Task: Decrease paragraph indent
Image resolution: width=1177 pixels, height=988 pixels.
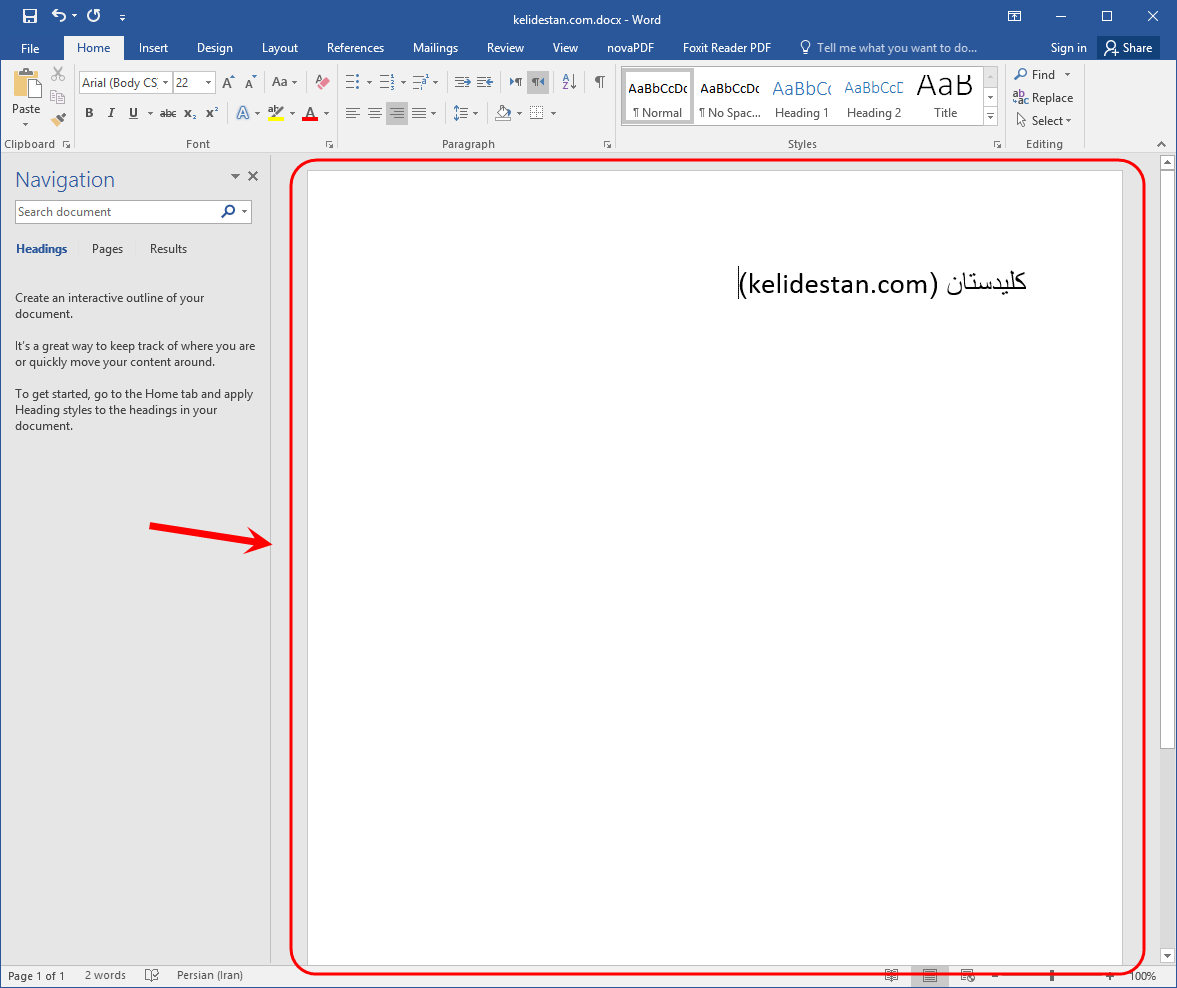Action: click(x=462, y=82)
